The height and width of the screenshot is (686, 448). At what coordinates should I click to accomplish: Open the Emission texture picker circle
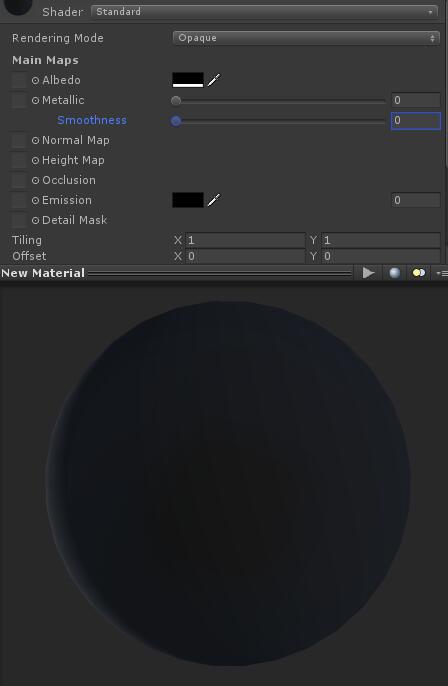click(35, 200)
